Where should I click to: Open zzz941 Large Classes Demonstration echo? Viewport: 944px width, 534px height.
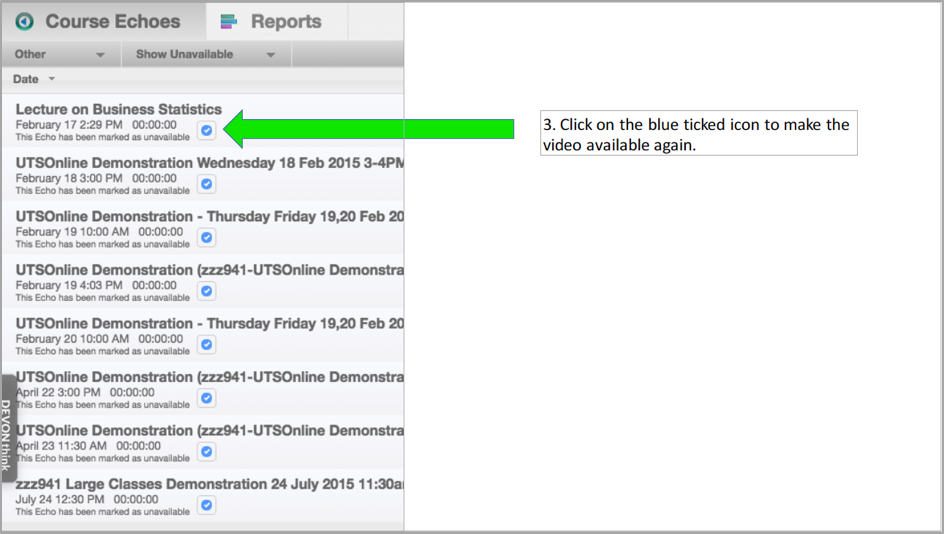tap(200, 484)
